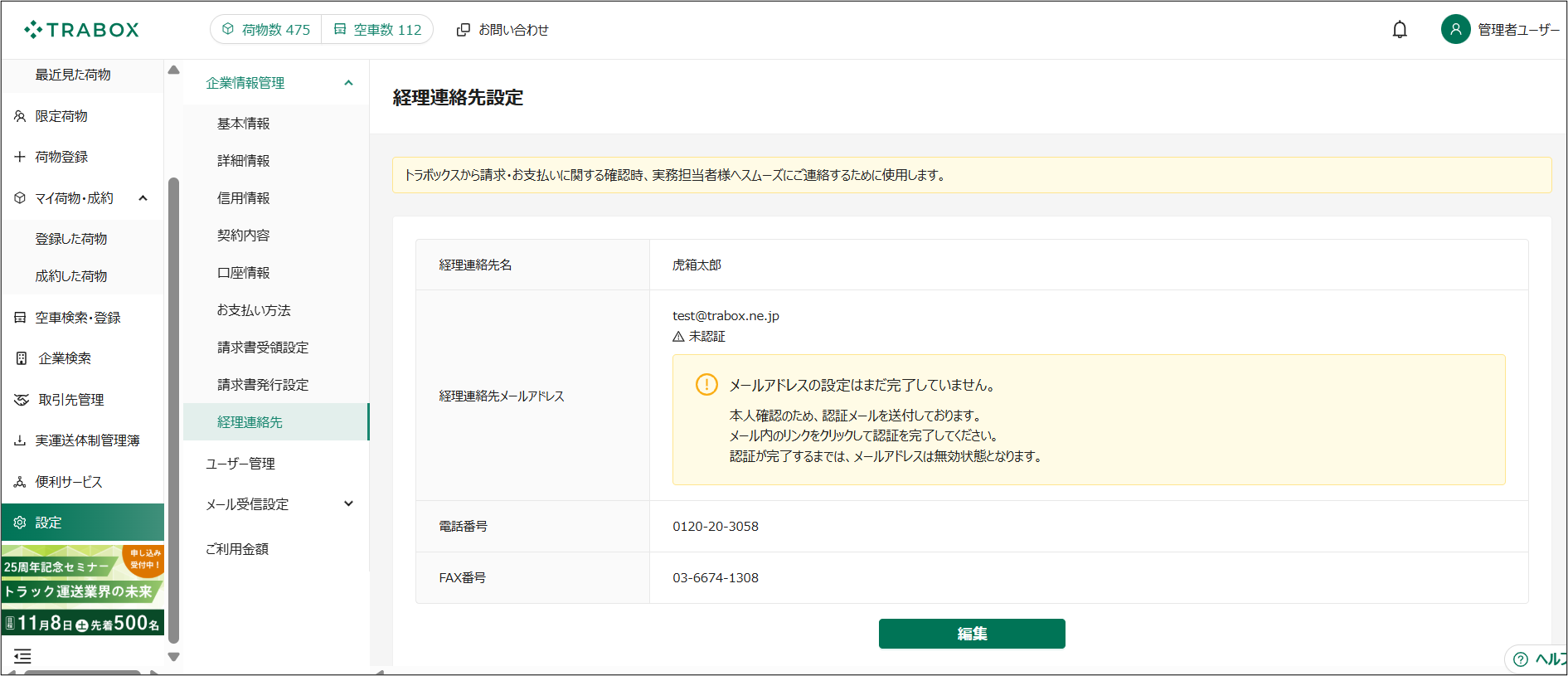Open 成約した荷物 in sidebar
The height and width of the screenshot is (676, 1568).
(x=71, y=276)
